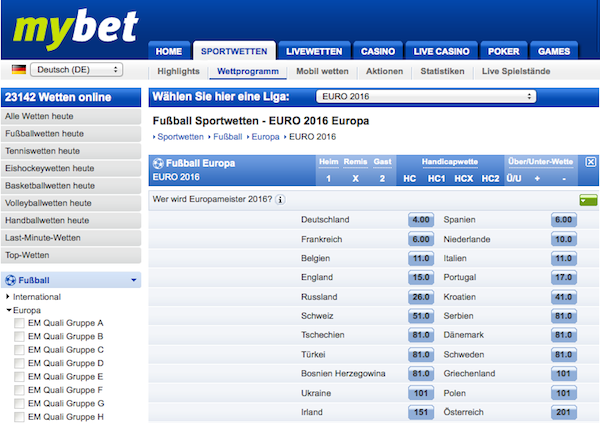Select Belgien odds 11.0
The image size is (600, 423).
pyautogui.click(x=421, y=258)
